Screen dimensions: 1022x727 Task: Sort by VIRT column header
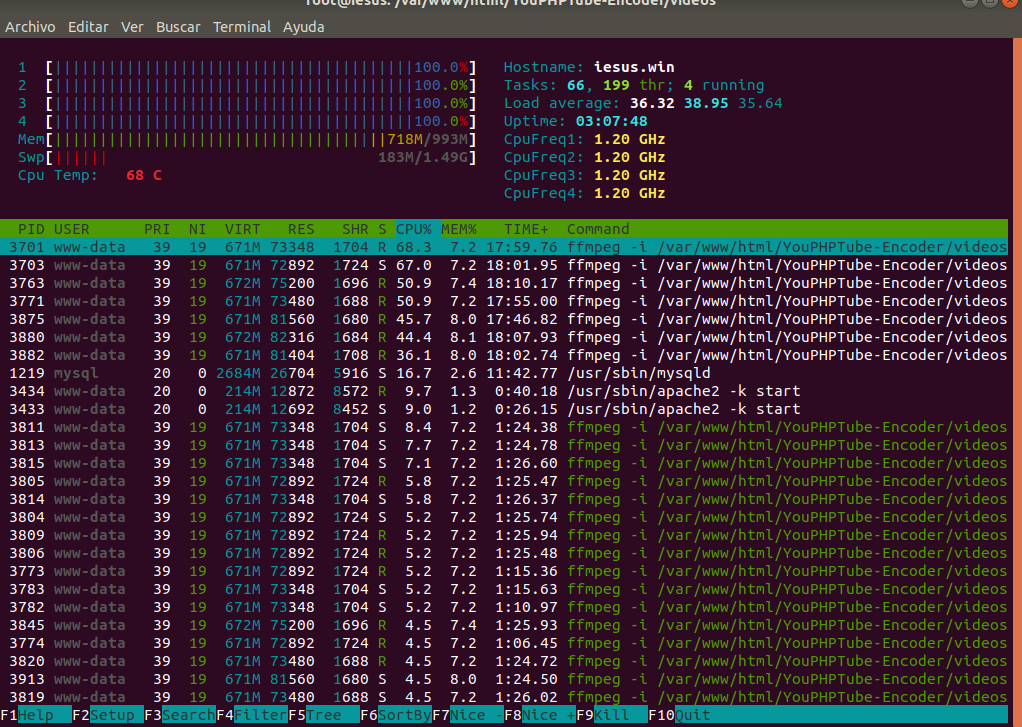click(x=242, y=229)
